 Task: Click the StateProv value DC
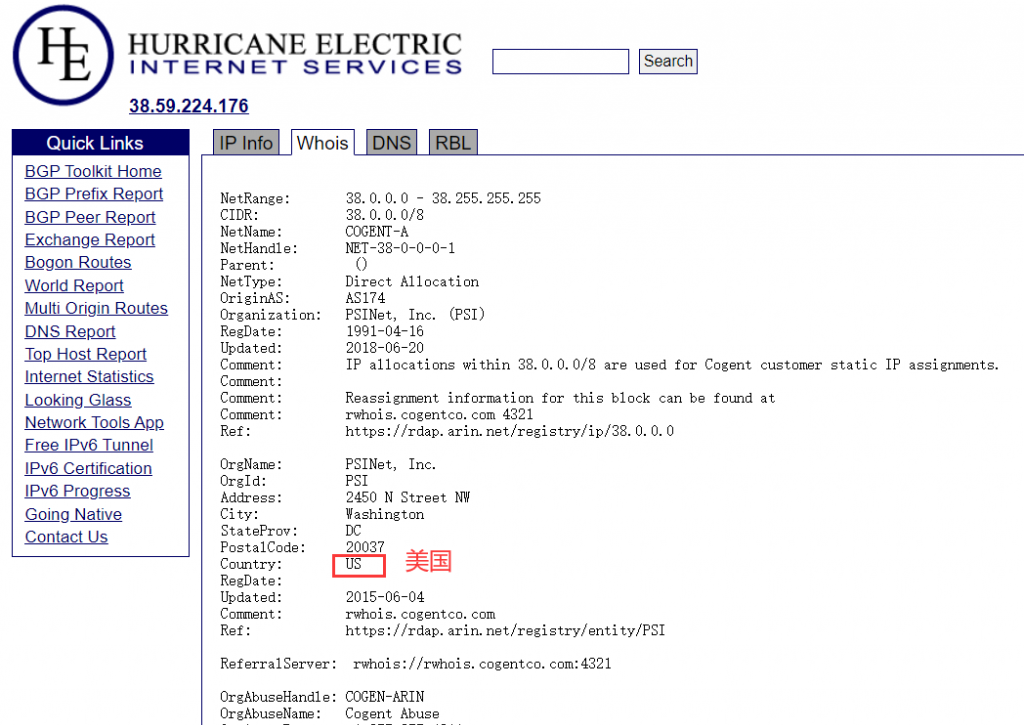coord(353,531)
